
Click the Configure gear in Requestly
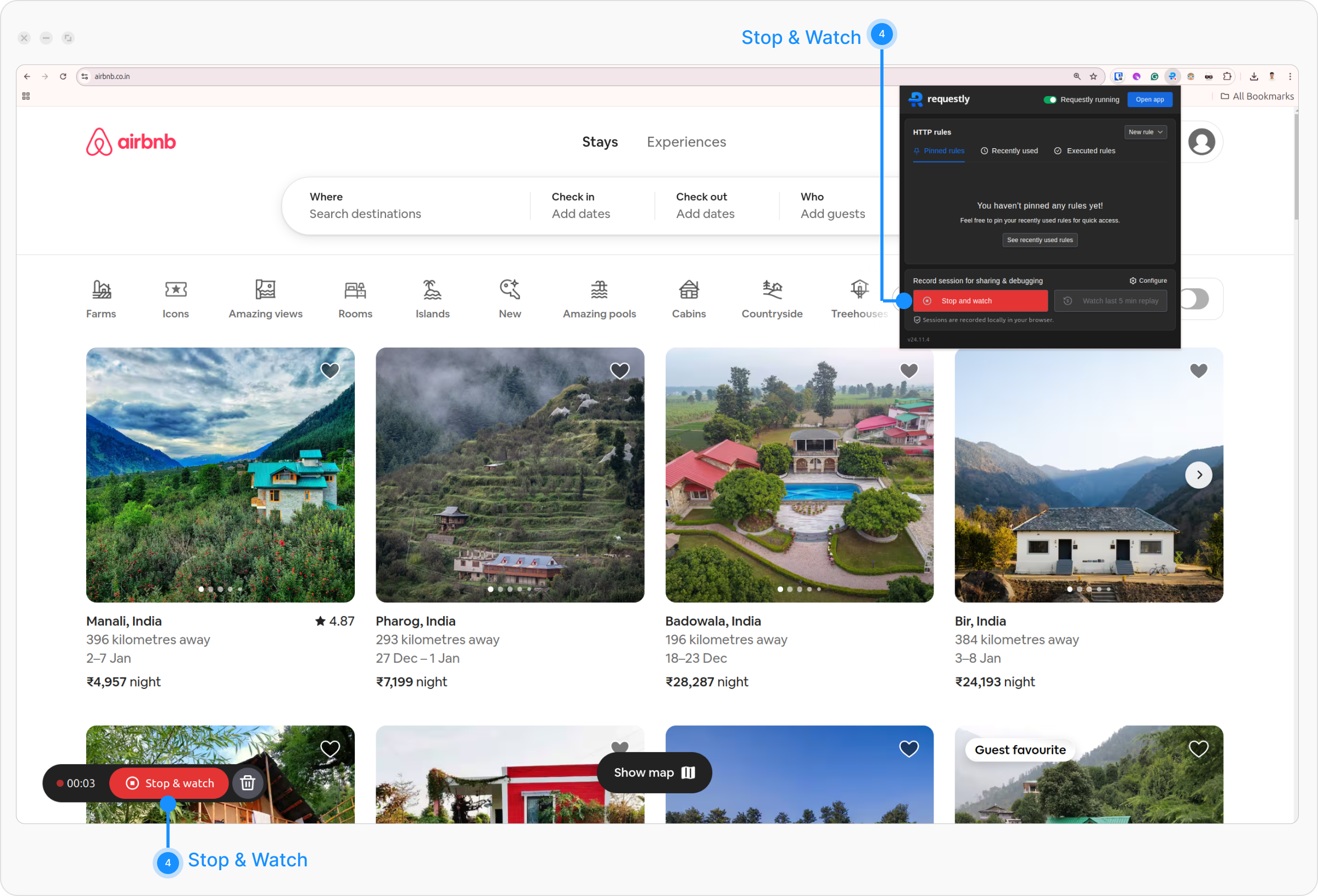[1148, 281]
